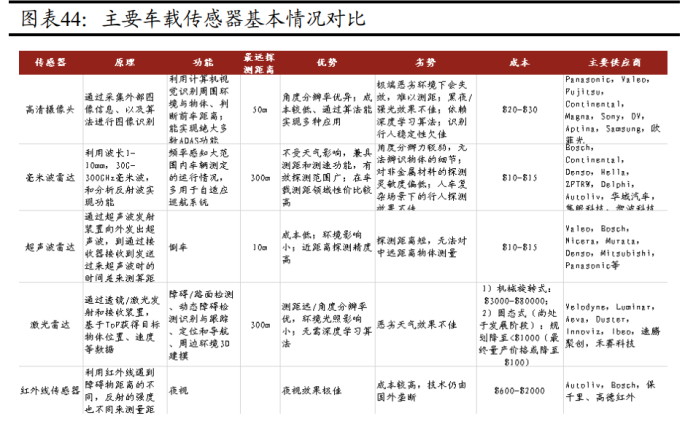Click the 激光雷达 function cell 障碍/路面检测
687x425 pixels.
pyautogui.click(x=201, y=325)
